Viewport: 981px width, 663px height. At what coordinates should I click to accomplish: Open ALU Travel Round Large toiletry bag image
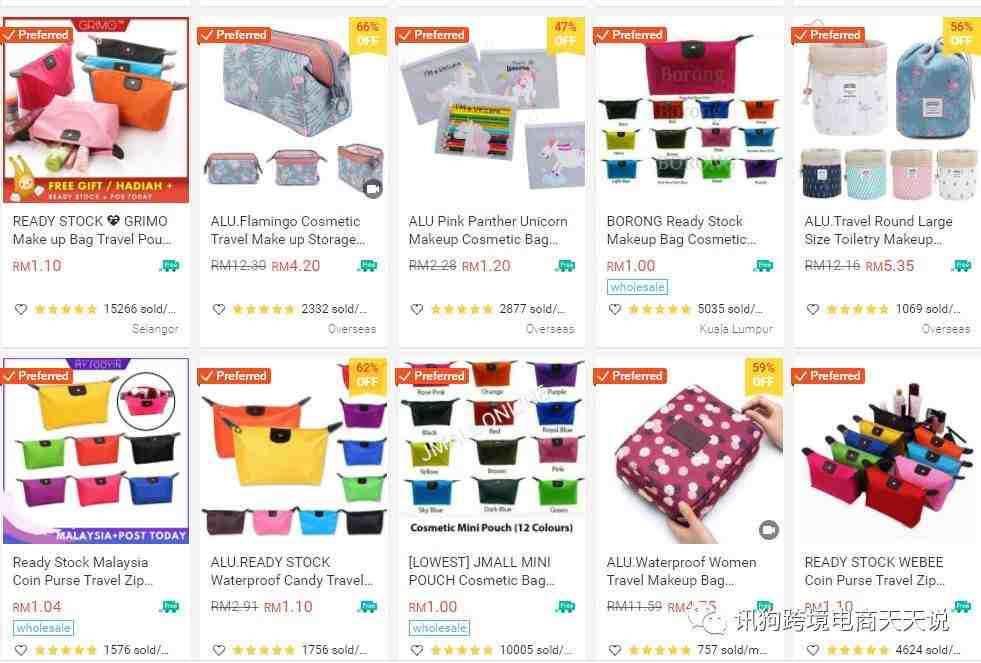pos(886,109)
